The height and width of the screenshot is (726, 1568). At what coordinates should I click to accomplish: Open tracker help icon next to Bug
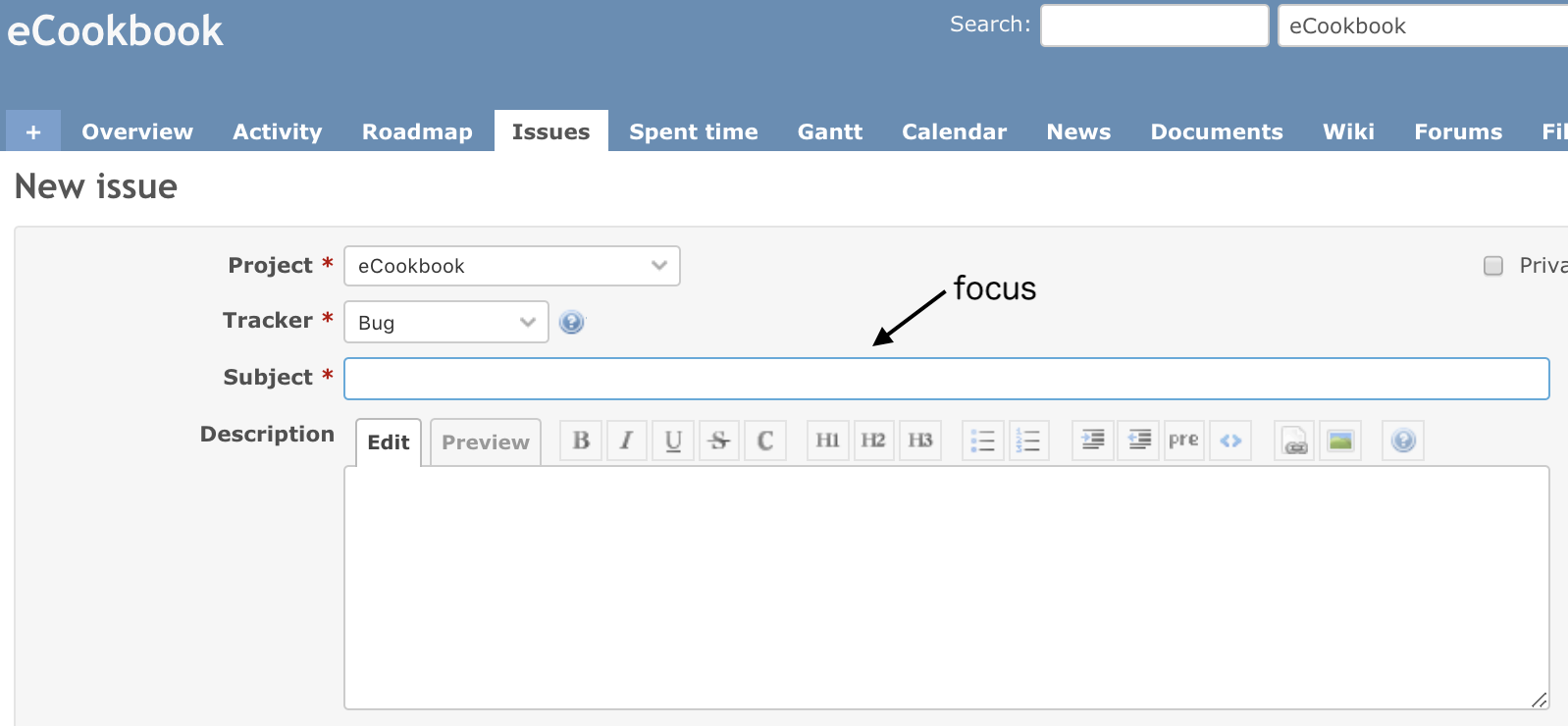[x=571, y=322]
